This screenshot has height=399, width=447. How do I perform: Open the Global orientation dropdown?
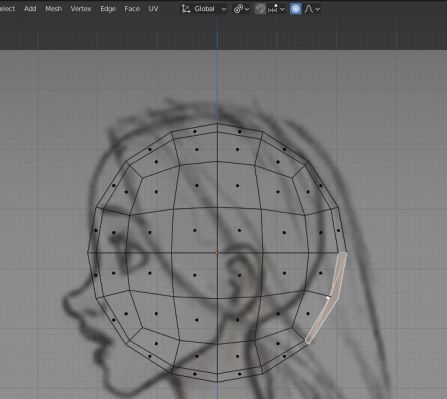(x=204, y=9)
